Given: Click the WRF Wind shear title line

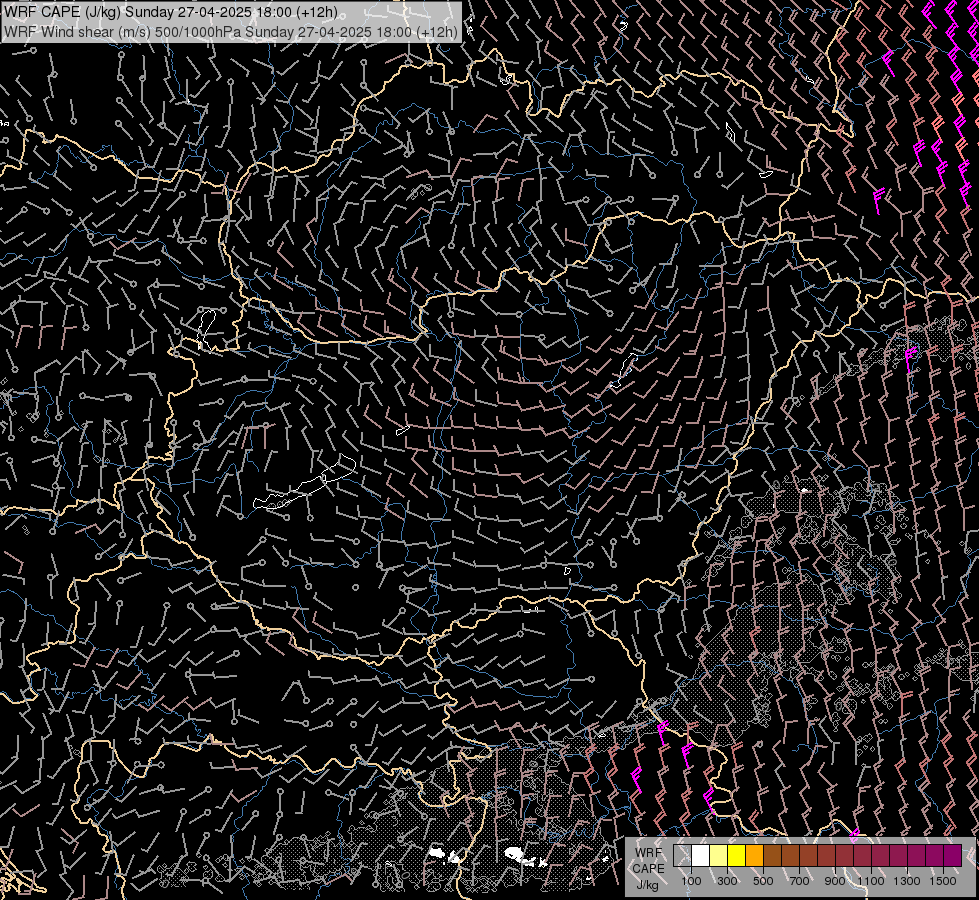Looking at the screenshot, I should tap(231, 31).
